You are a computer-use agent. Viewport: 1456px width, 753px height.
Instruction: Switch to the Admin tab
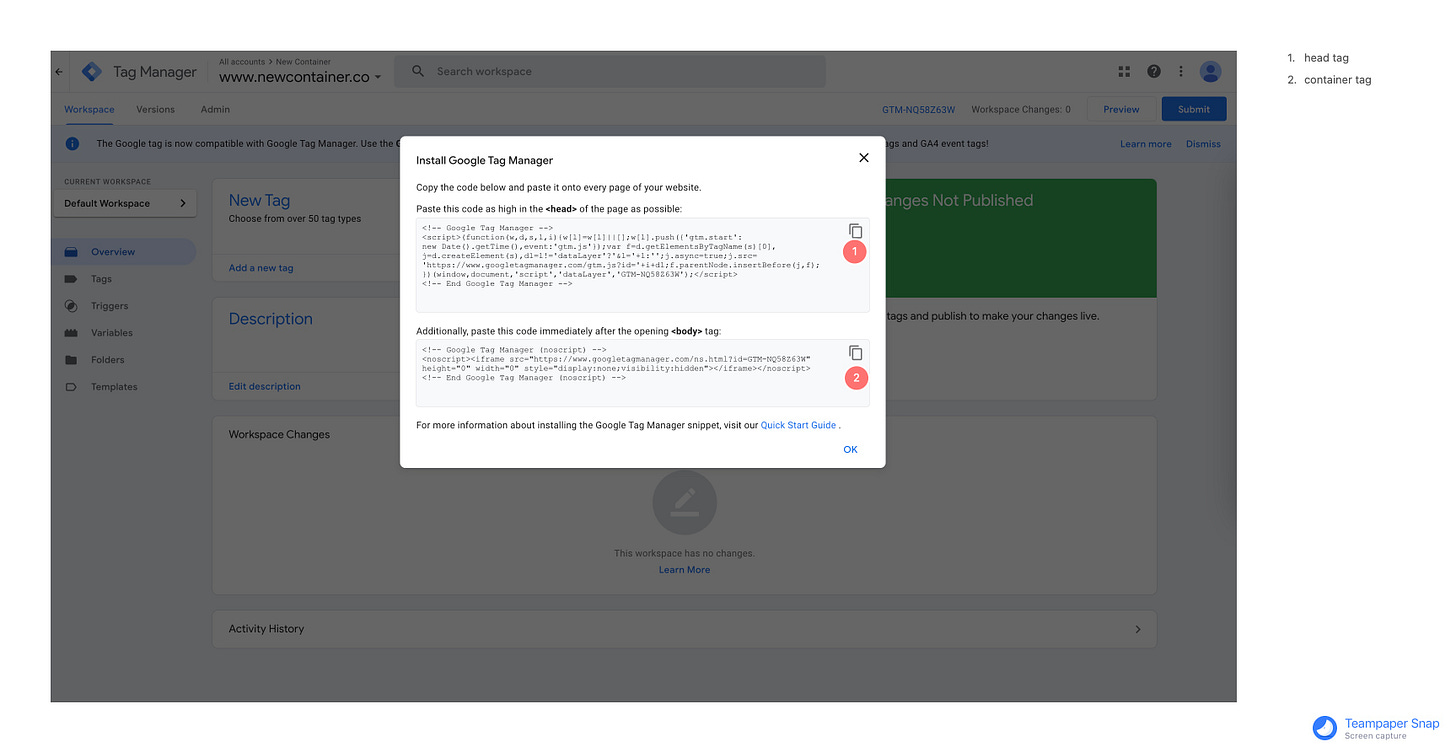click(215, 110)
